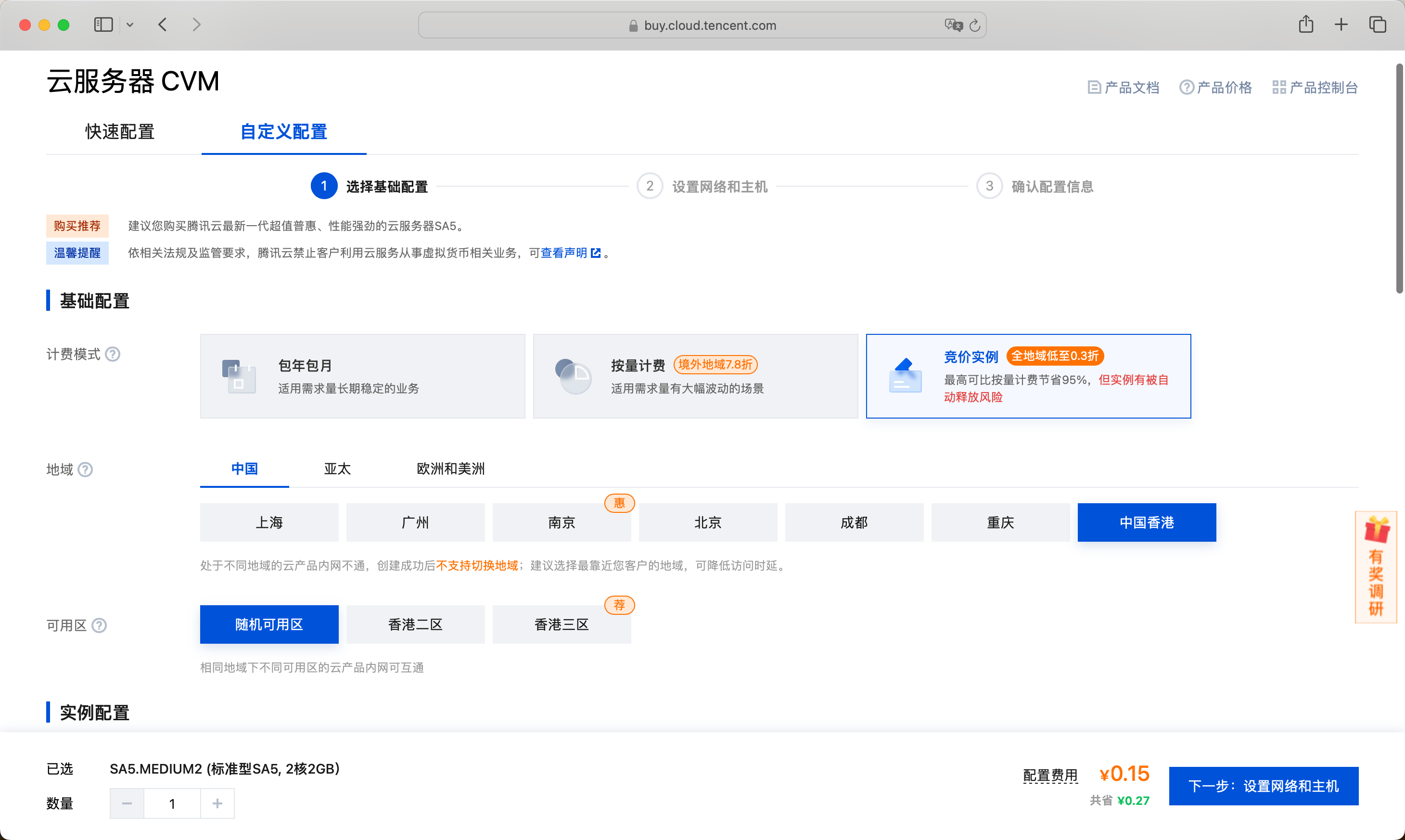
Task: Switch to the 快速配置 tab
Action: pyautogui.click(x=119, y=132)
